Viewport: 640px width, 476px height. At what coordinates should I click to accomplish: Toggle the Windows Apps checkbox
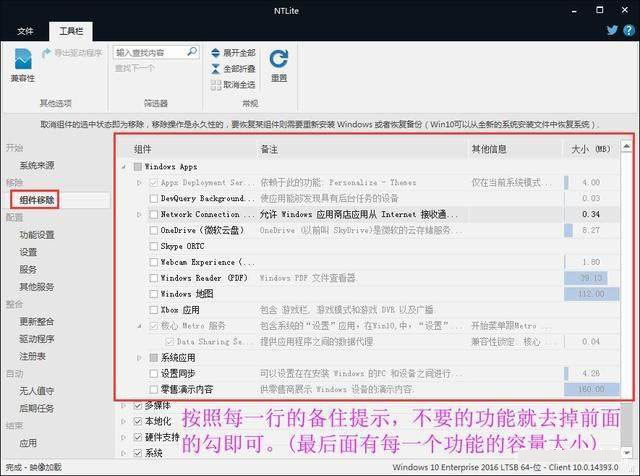pyautogui.click(x=138, y=167)
